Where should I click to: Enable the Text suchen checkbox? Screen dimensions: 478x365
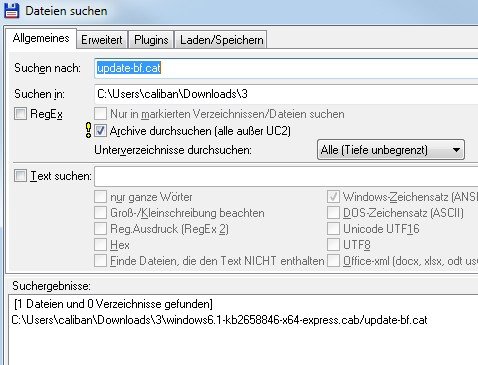pos(20,175)
